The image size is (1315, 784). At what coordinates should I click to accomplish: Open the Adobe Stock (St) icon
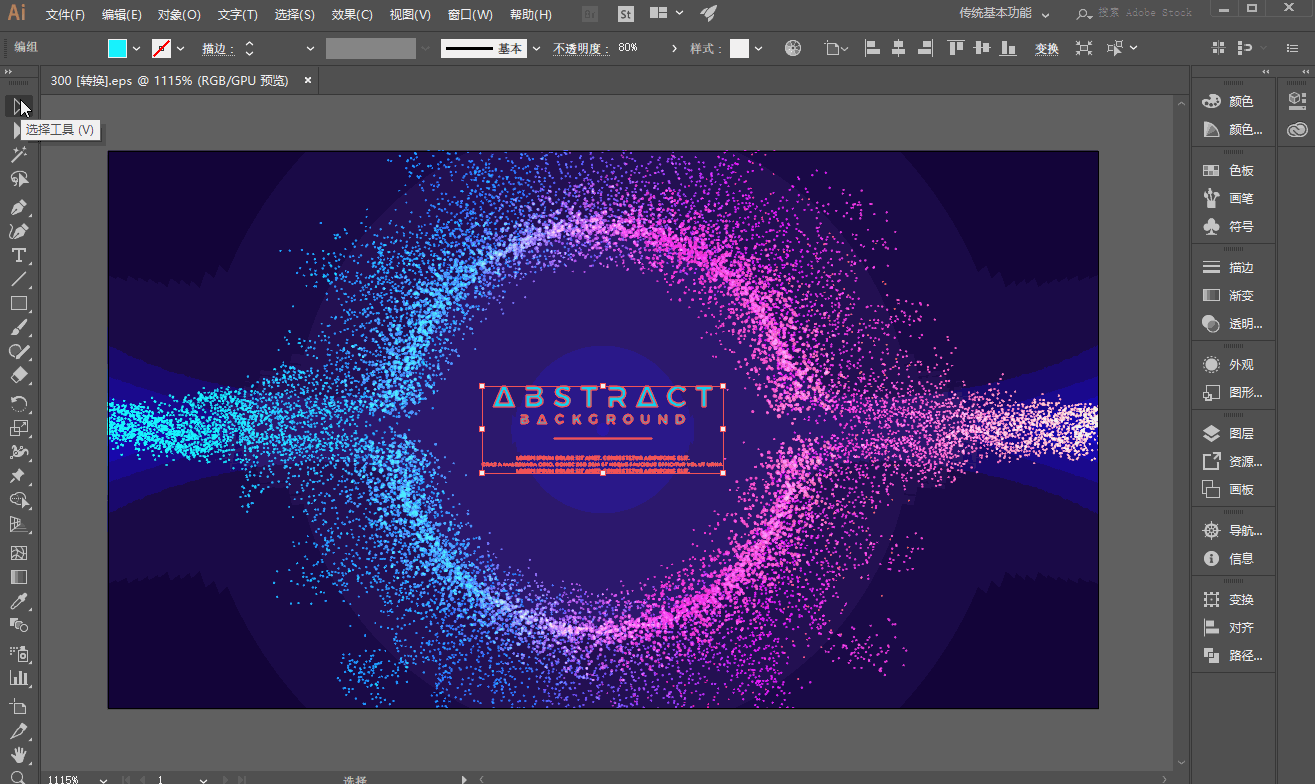pos(626,14)
